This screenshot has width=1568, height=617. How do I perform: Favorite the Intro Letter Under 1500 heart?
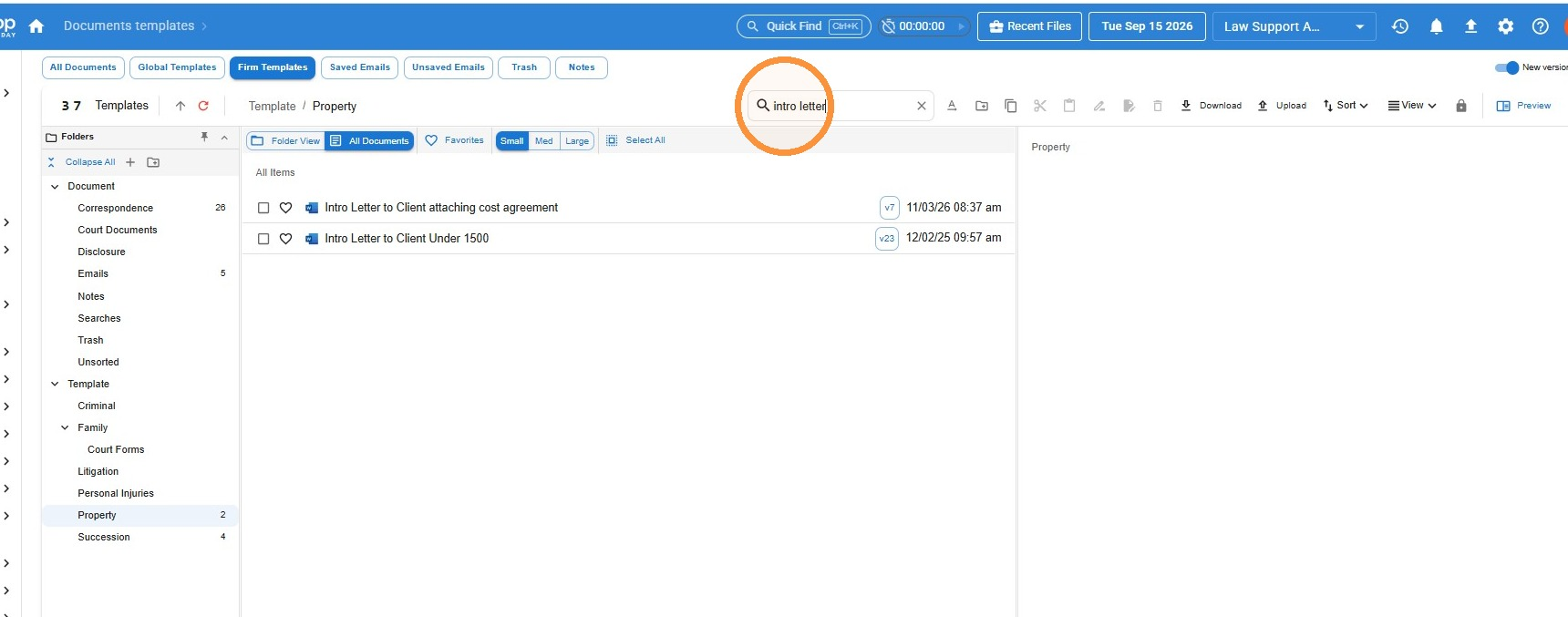coord(285,239)
